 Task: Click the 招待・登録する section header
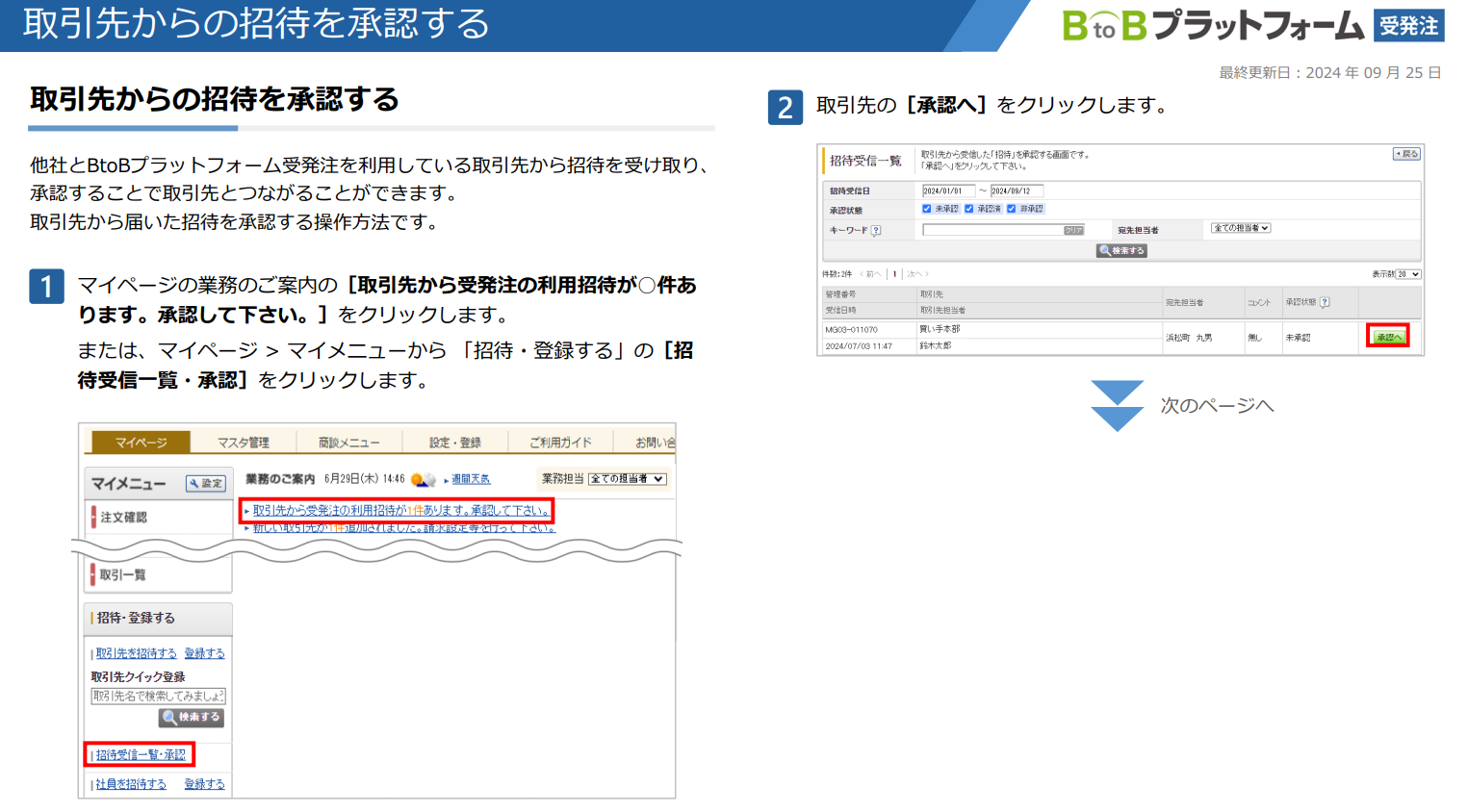(x=159, y=619)
